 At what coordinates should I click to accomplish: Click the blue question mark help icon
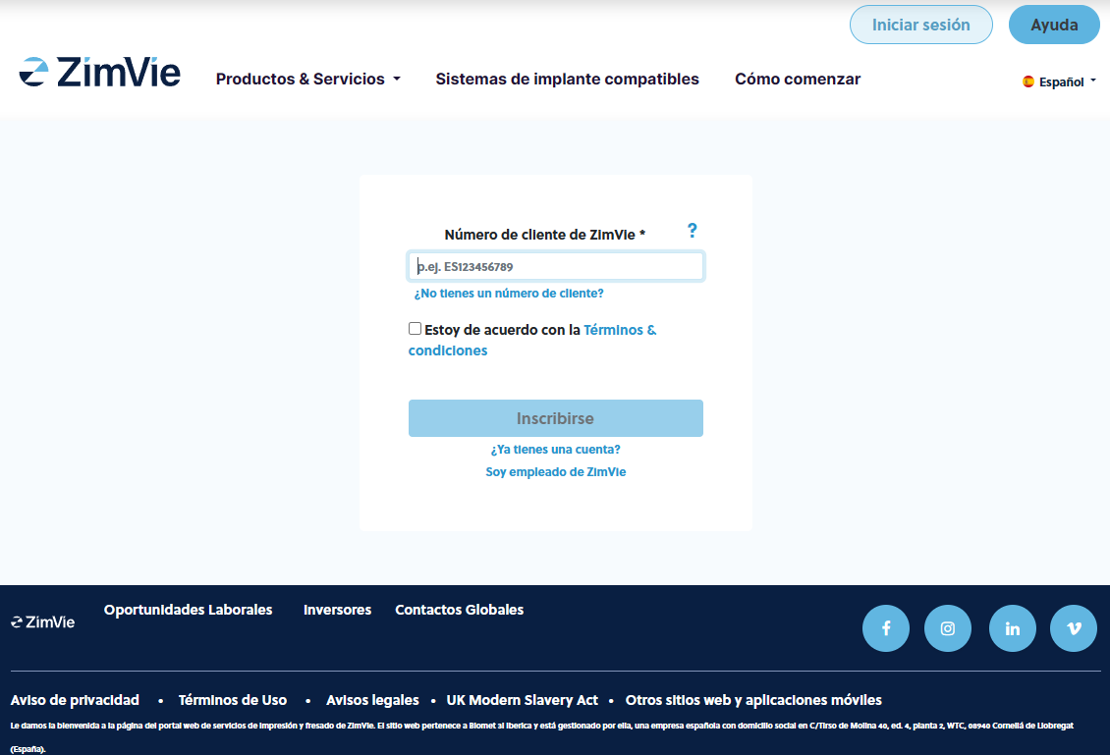click(x=692, y=231)
